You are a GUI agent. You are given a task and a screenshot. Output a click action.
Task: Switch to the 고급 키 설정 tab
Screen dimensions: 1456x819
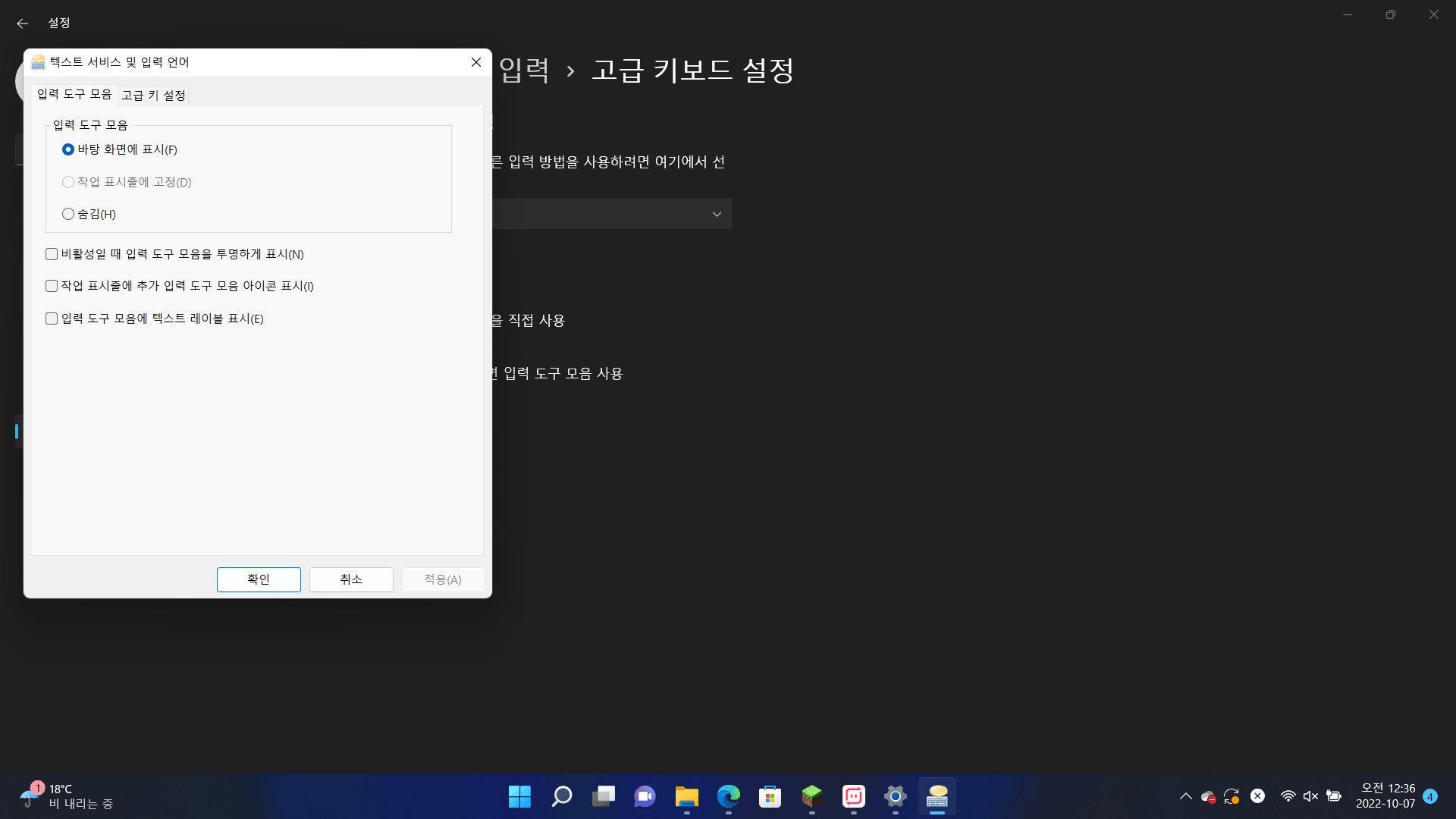tap(153, 95)
